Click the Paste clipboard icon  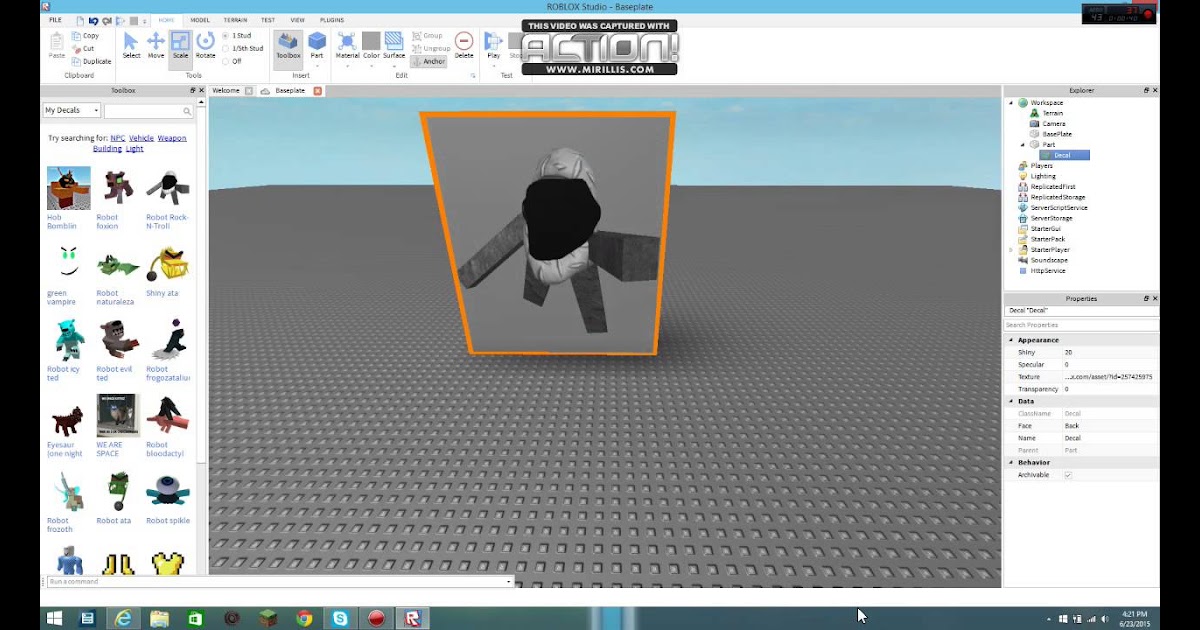click(57, 45)
